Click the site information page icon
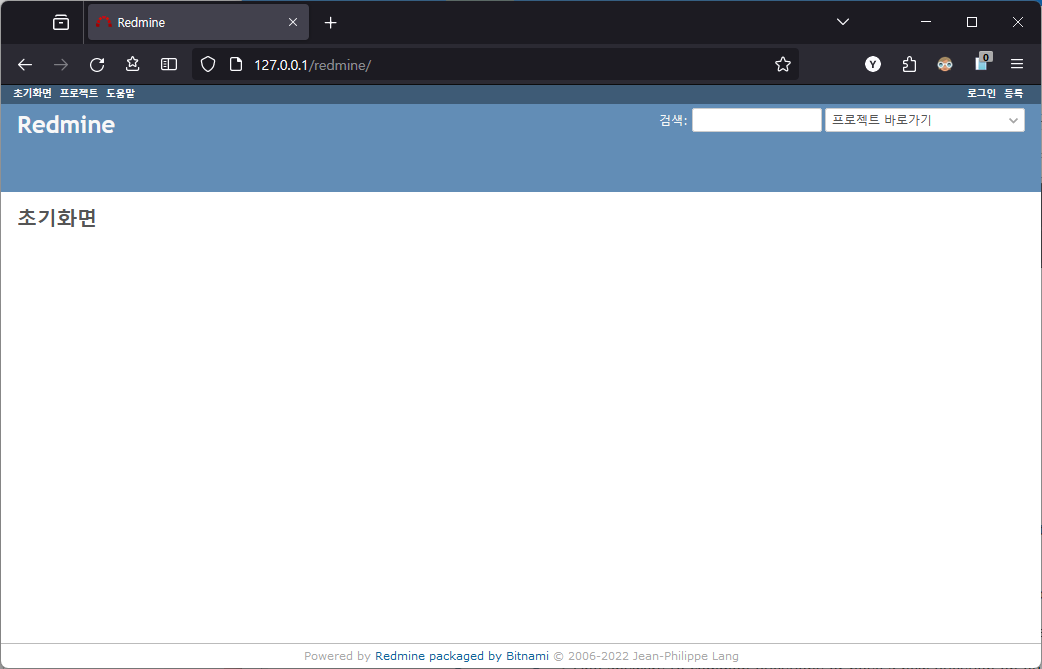Screen dimensions: 1042x669 (x=235, y=64)
